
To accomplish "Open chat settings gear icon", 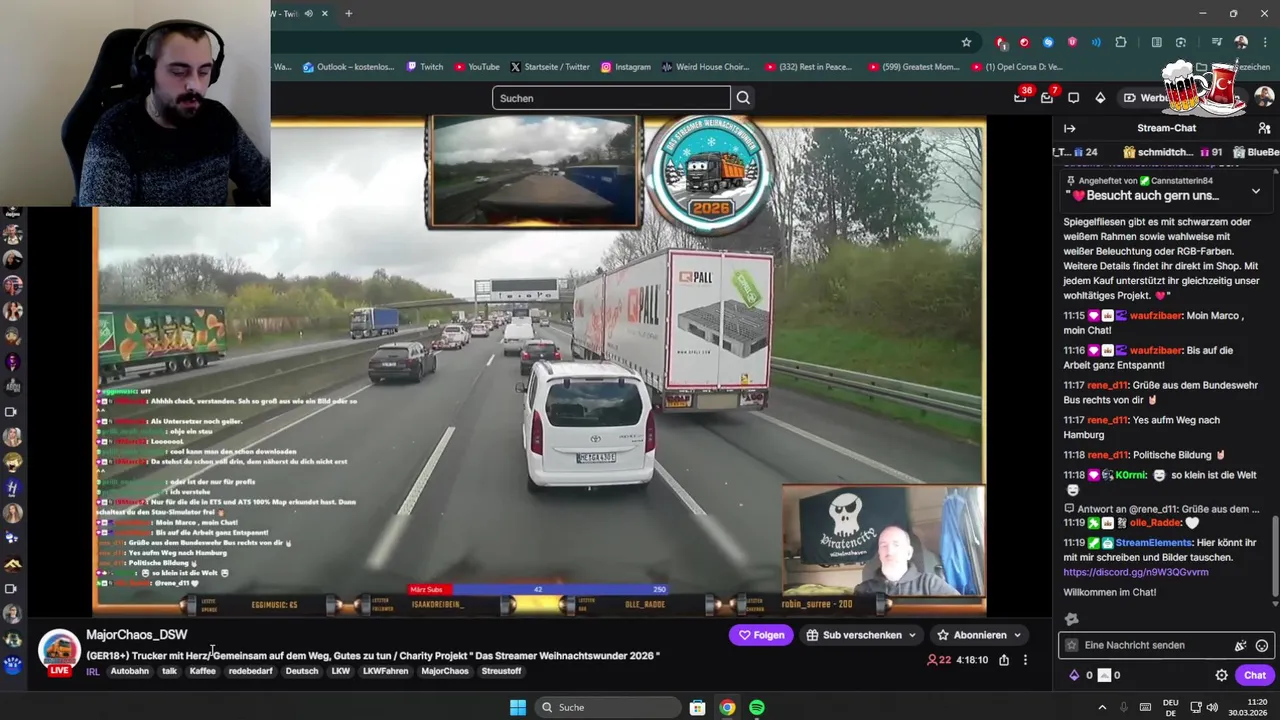I will click(1221, 675).
